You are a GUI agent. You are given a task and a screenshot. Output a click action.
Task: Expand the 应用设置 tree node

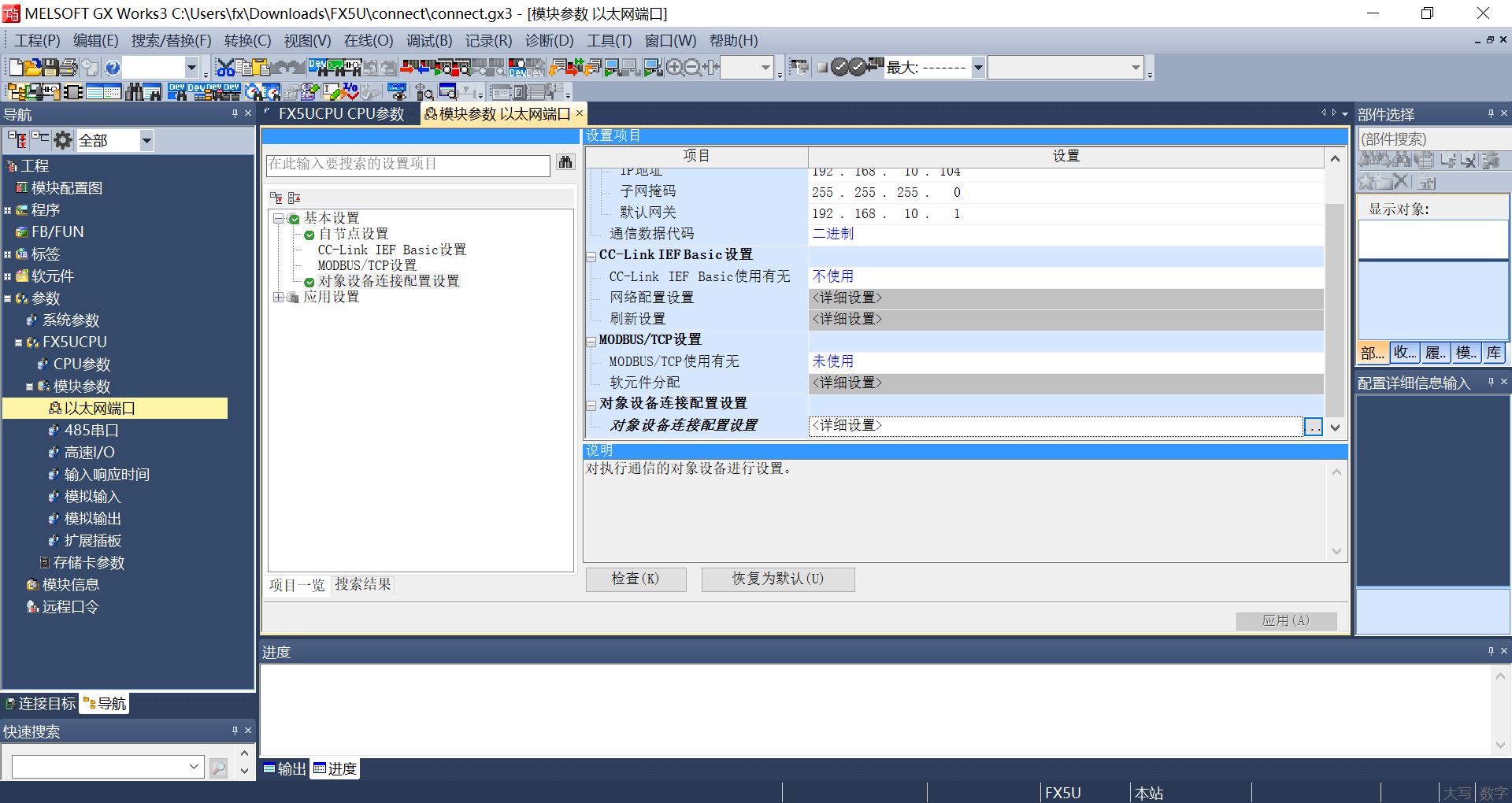pos(277,297)
